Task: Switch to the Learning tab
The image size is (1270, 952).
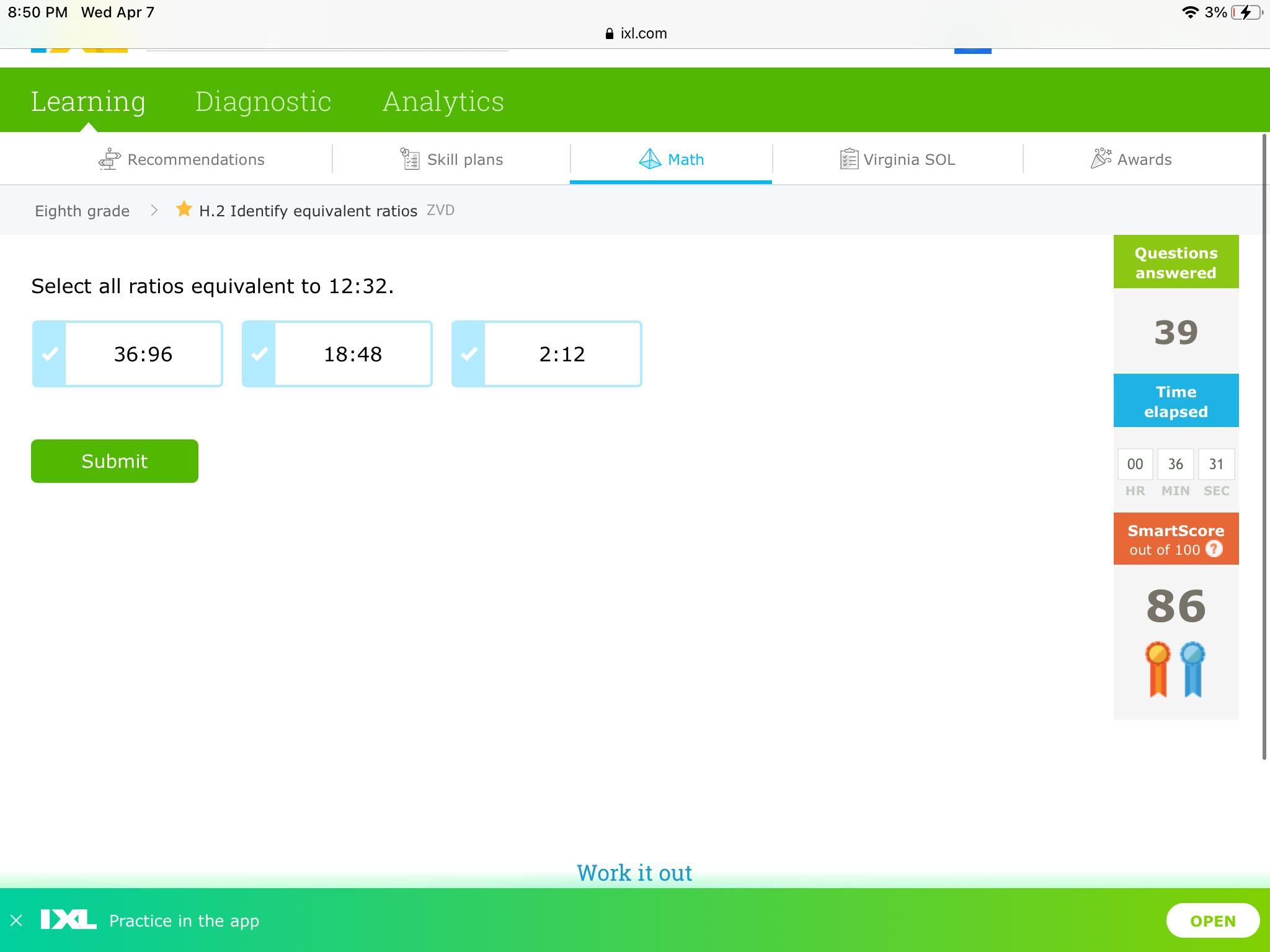Action: (88, 101)
